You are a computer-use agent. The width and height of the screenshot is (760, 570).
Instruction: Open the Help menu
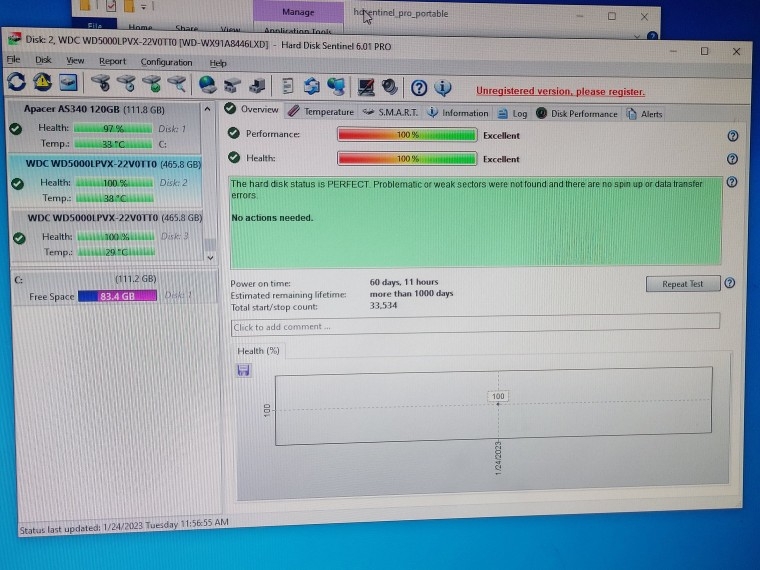pyautogui.click(x=218, y=63)
